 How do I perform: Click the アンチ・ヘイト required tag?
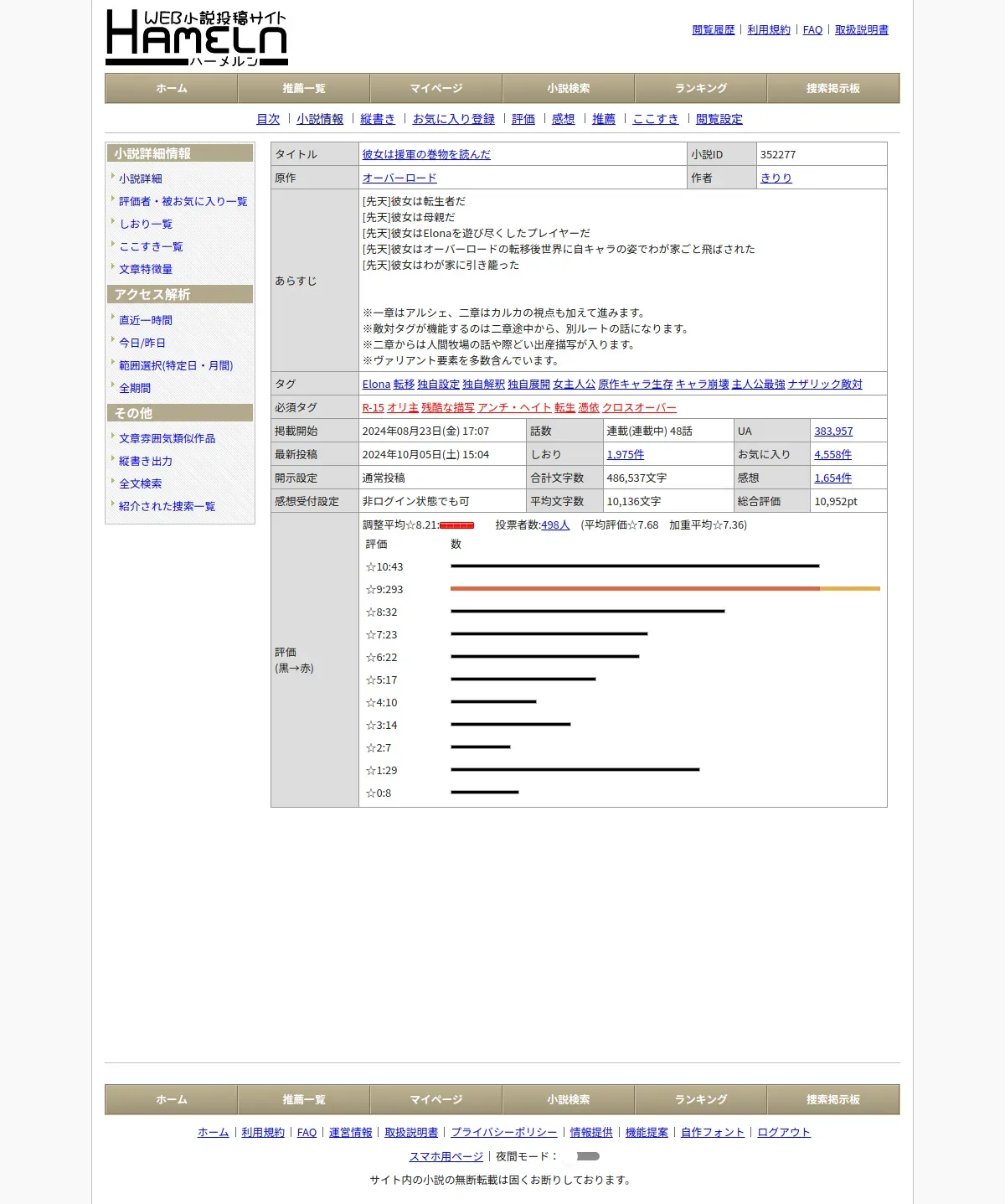(x=514, y=407)
